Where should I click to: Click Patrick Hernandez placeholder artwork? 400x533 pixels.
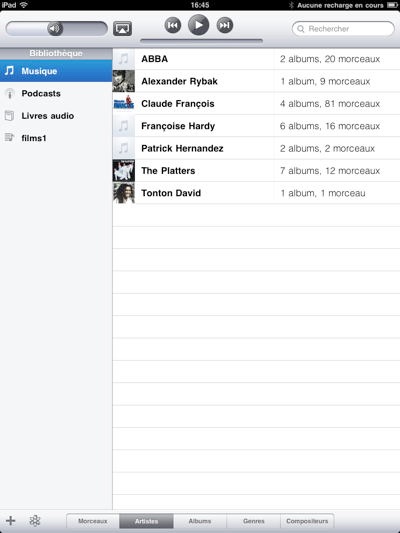coord(124,149)
